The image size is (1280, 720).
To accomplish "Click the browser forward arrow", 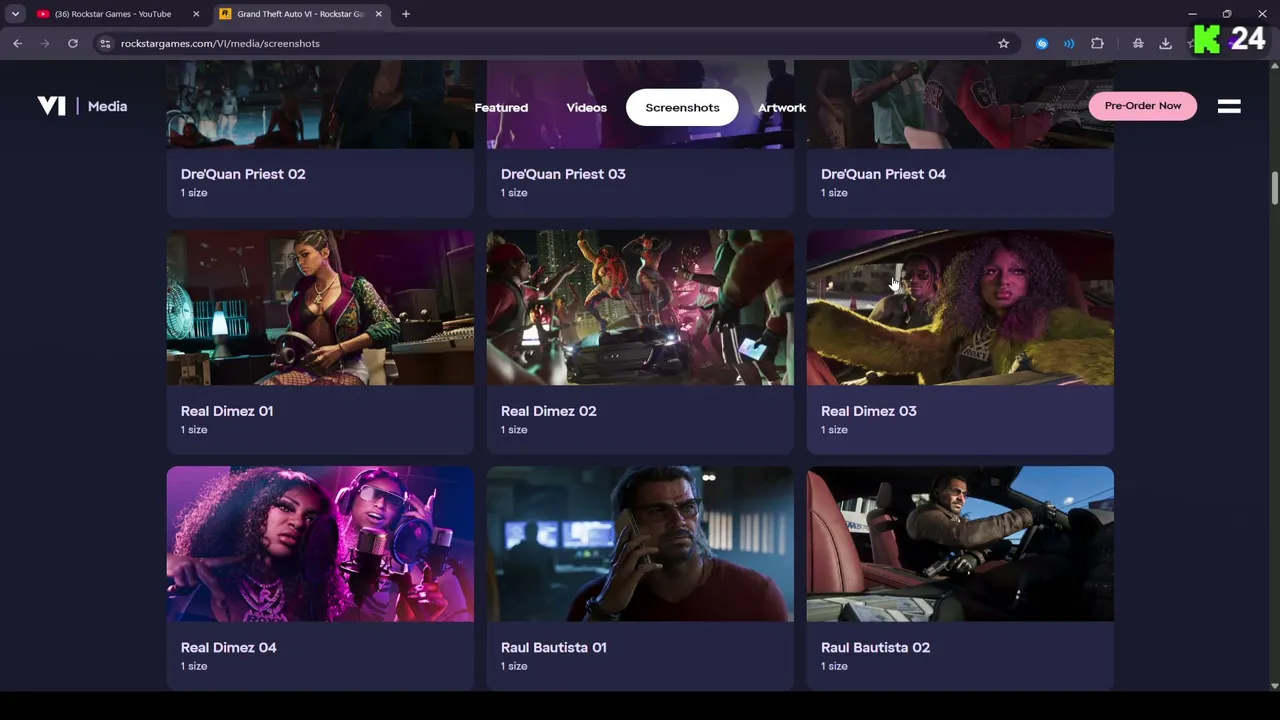I will pos(45,43).
